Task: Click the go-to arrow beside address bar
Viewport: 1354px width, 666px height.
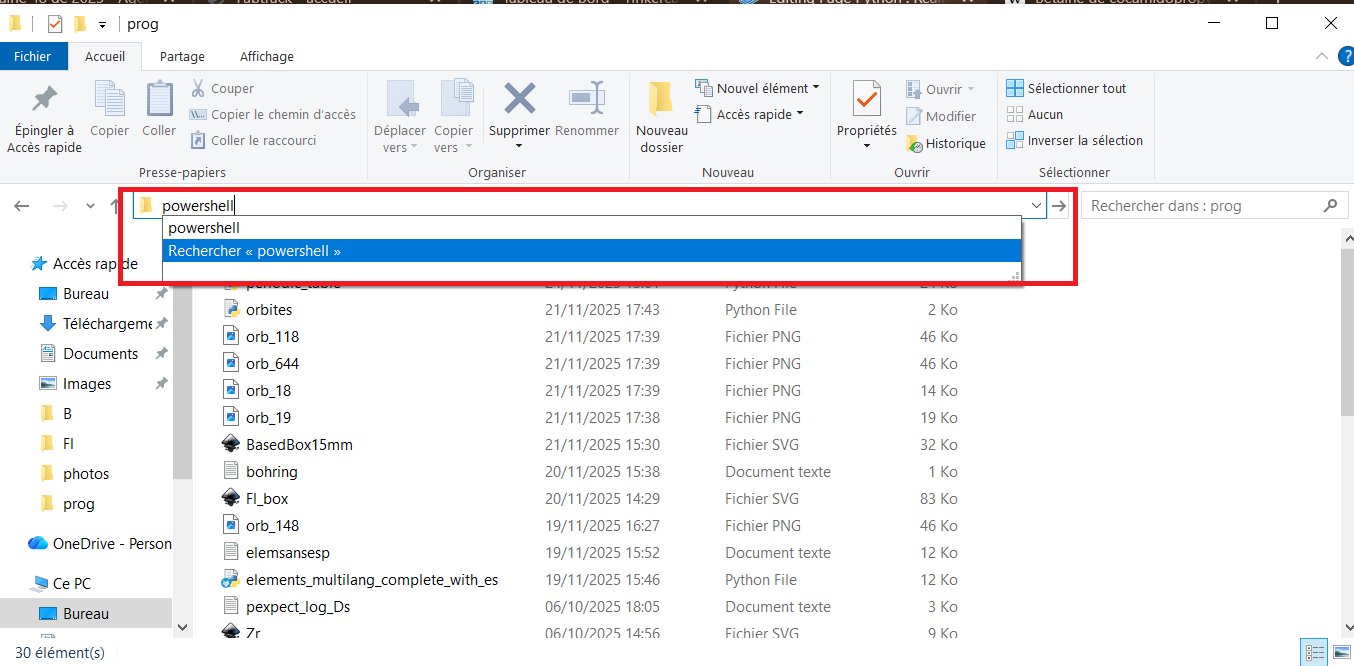Action: pyautogui.click(x=1060, y=206)
